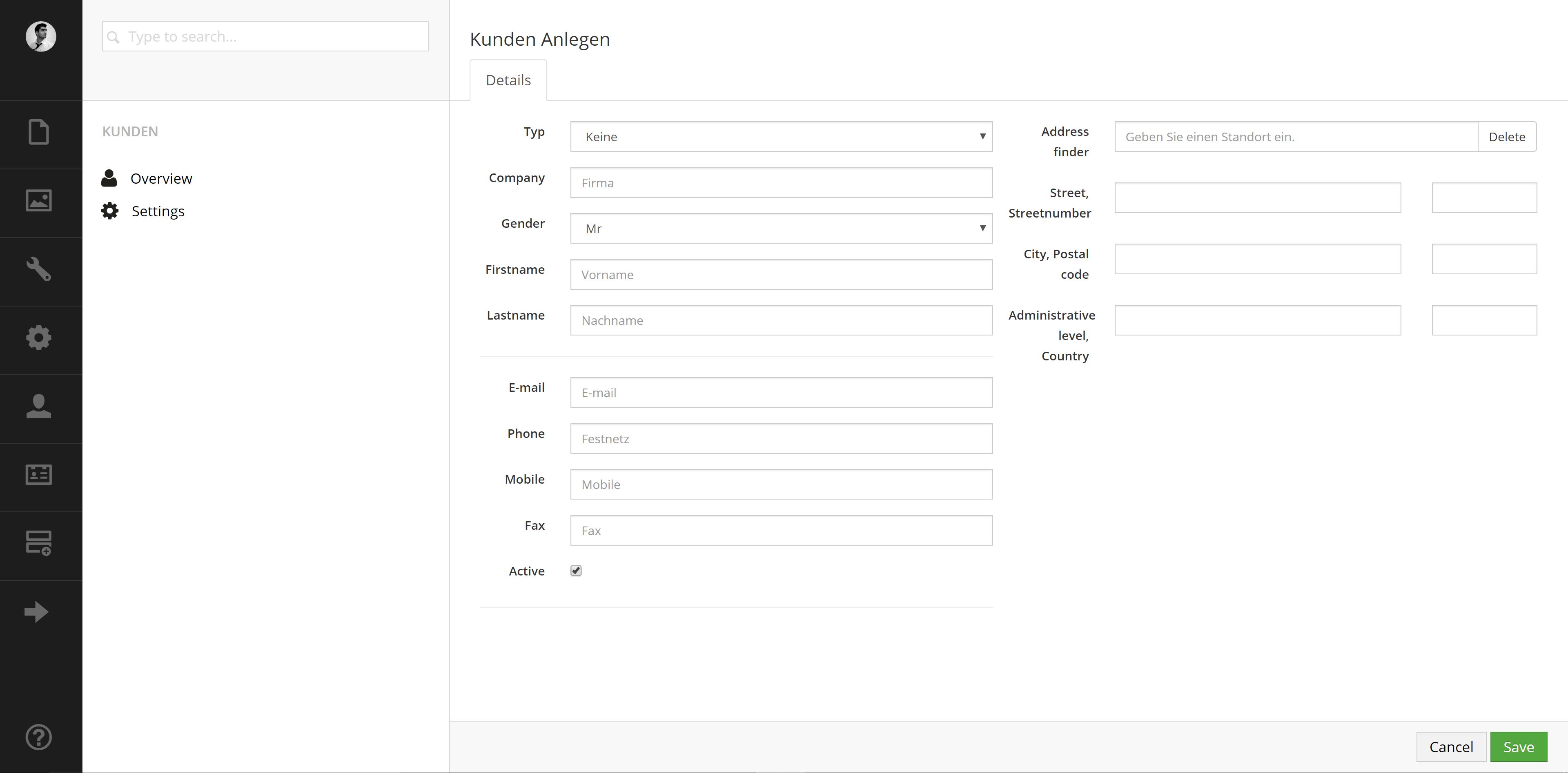The image size is (1568, 773).
Task: Click the Typ label
Action: pos(534,132)
